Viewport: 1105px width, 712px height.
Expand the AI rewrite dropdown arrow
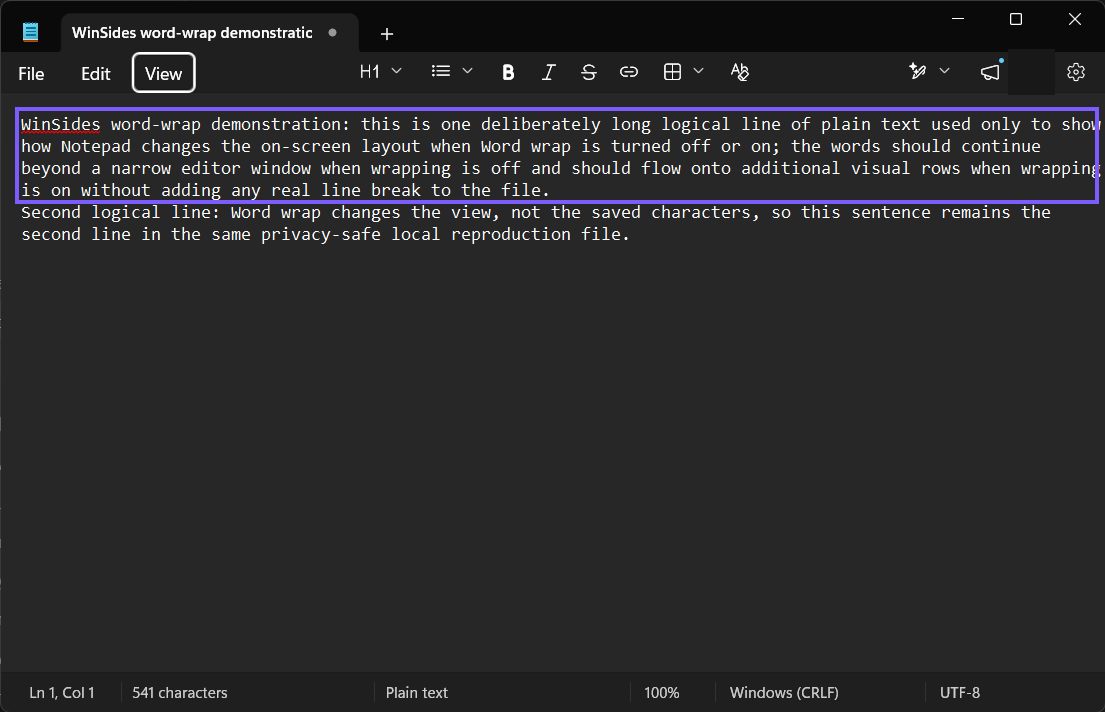(945, 71)
